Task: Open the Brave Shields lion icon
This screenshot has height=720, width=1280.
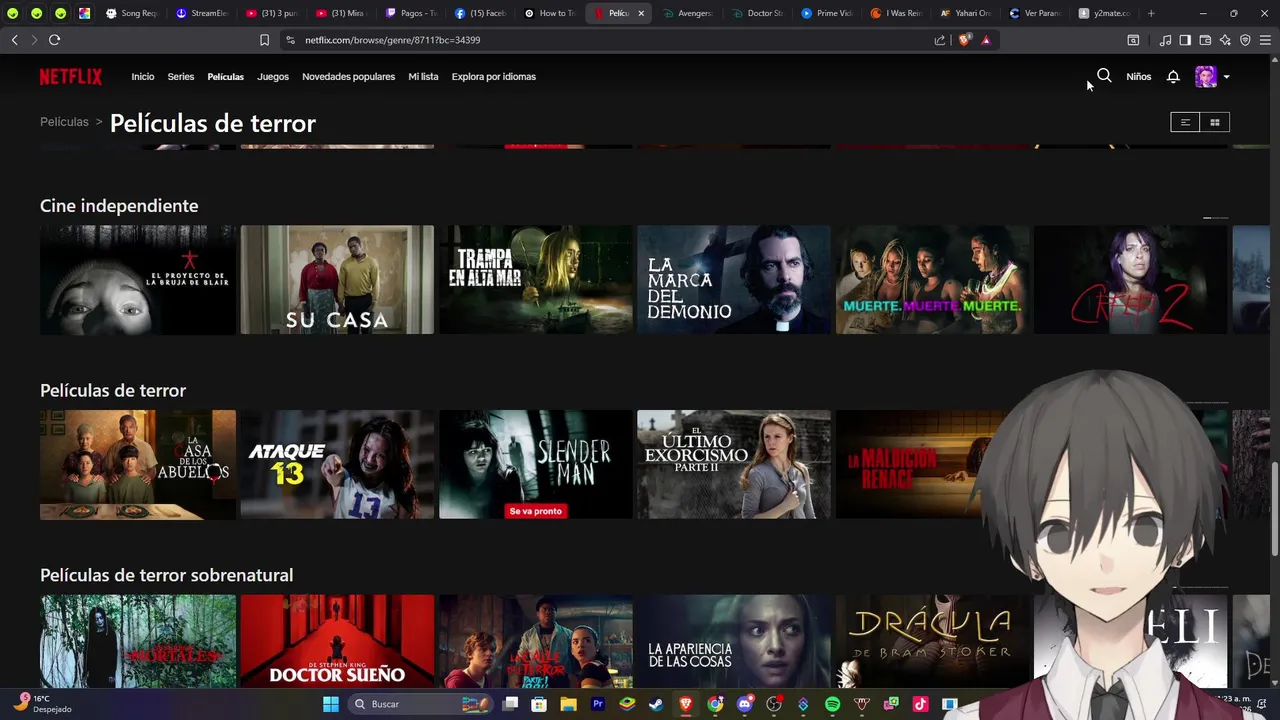Action: (964, 40)
